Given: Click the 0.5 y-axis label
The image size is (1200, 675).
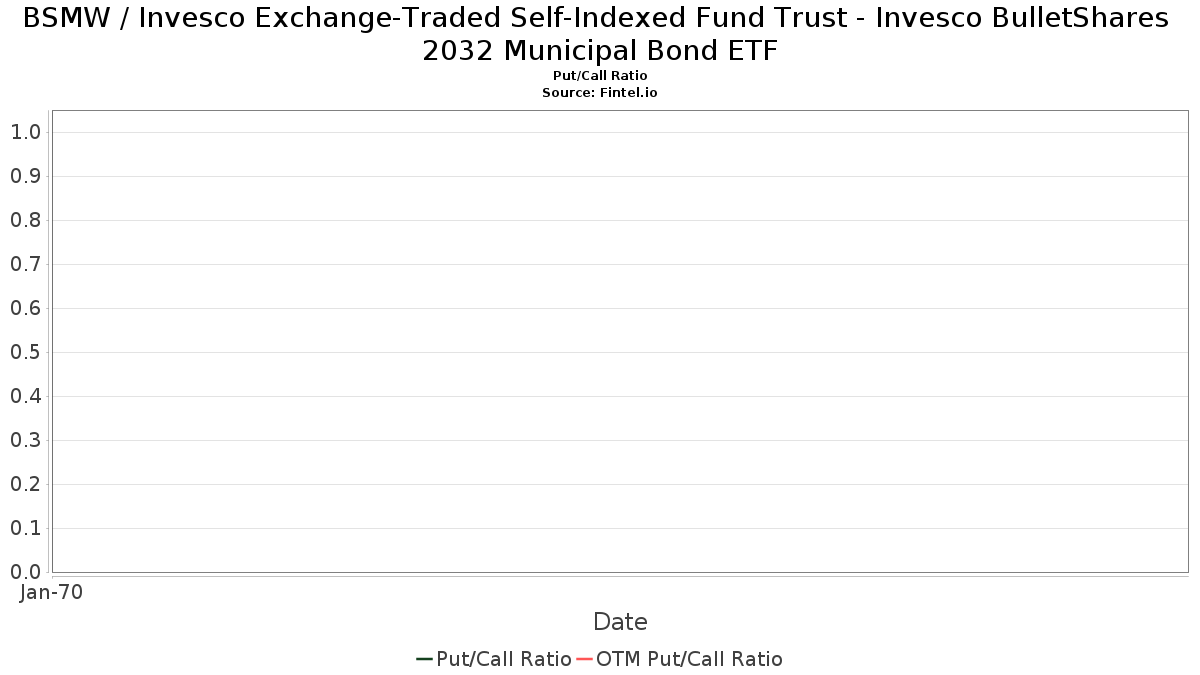Looking at the screenshot, I should (25, 352).
